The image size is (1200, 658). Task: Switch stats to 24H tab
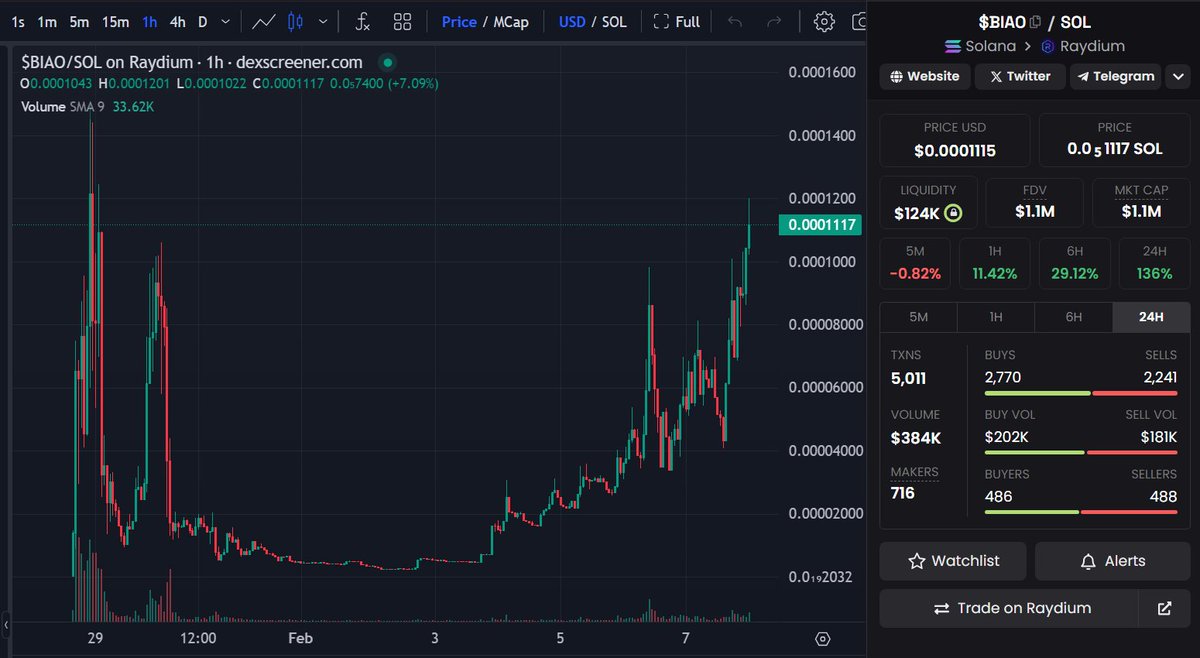1151,317
